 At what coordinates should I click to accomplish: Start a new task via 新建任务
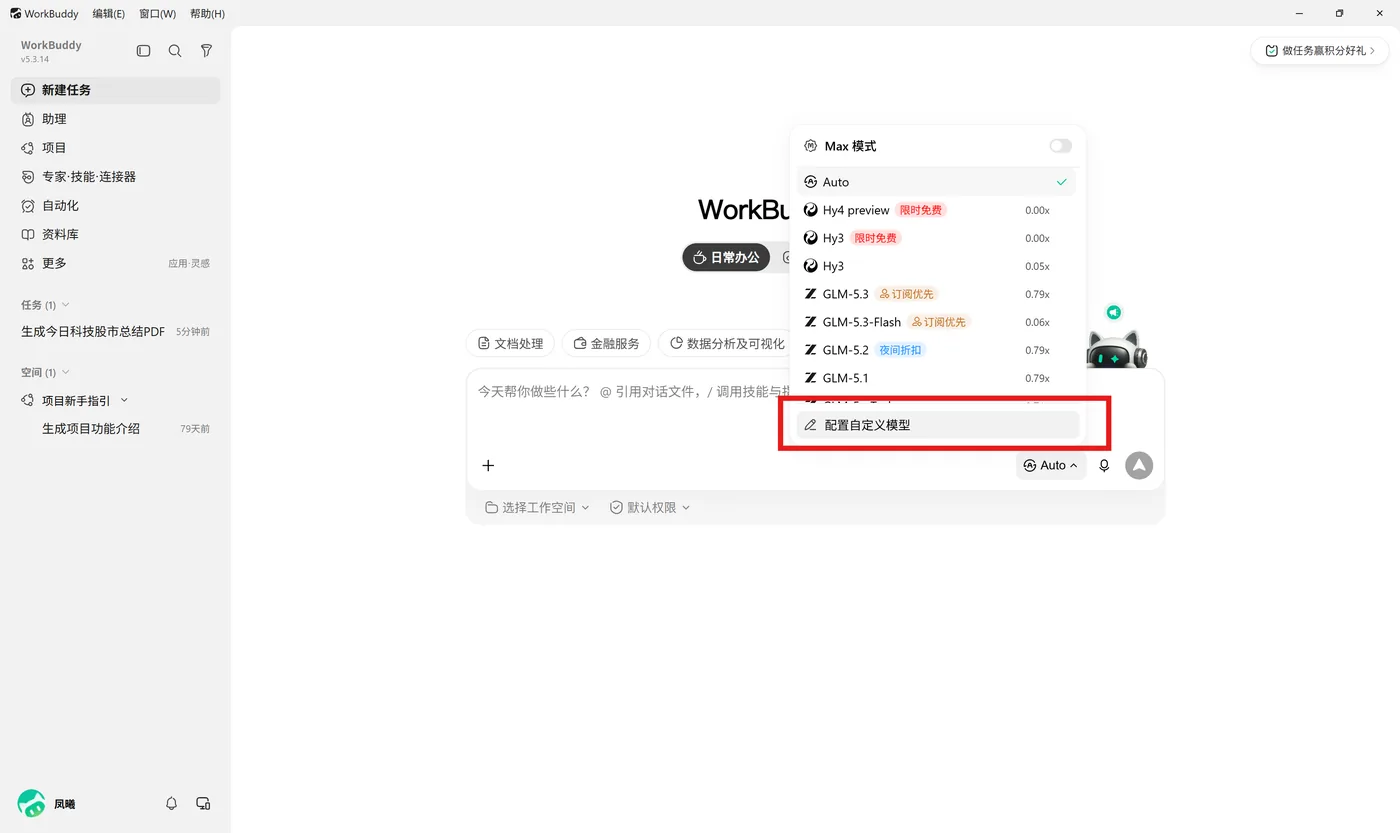[x=115, y=90]
